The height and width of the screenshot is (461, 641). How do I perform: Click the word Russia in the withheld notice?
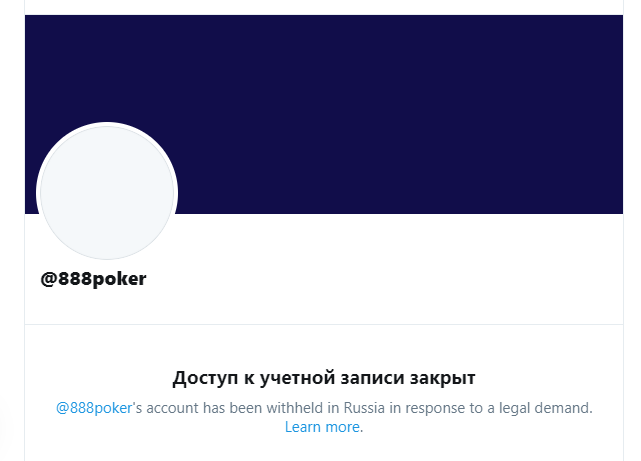364,408
